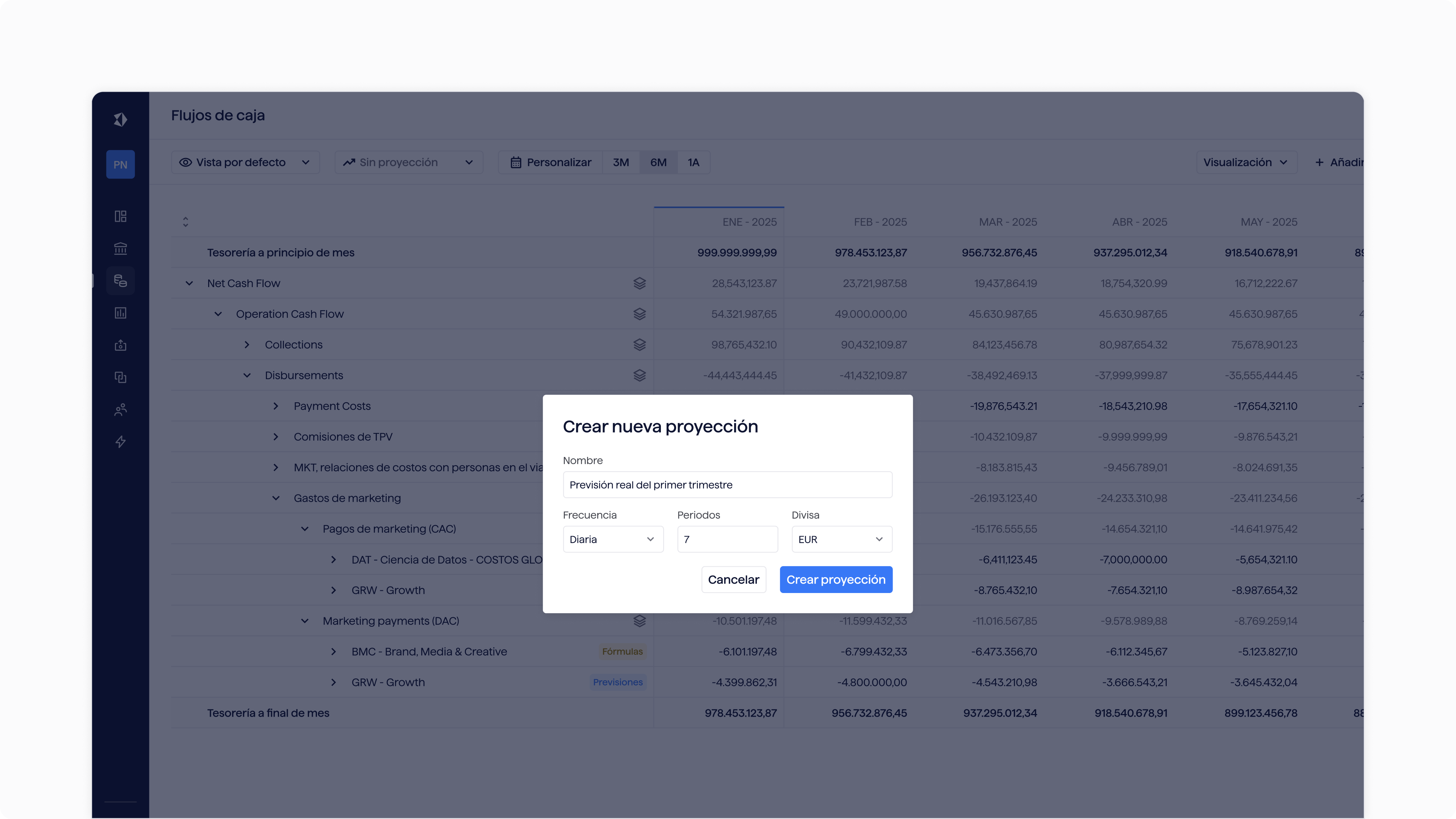
Task: Click layers icon in Collections row
Action: coord(639,345)
